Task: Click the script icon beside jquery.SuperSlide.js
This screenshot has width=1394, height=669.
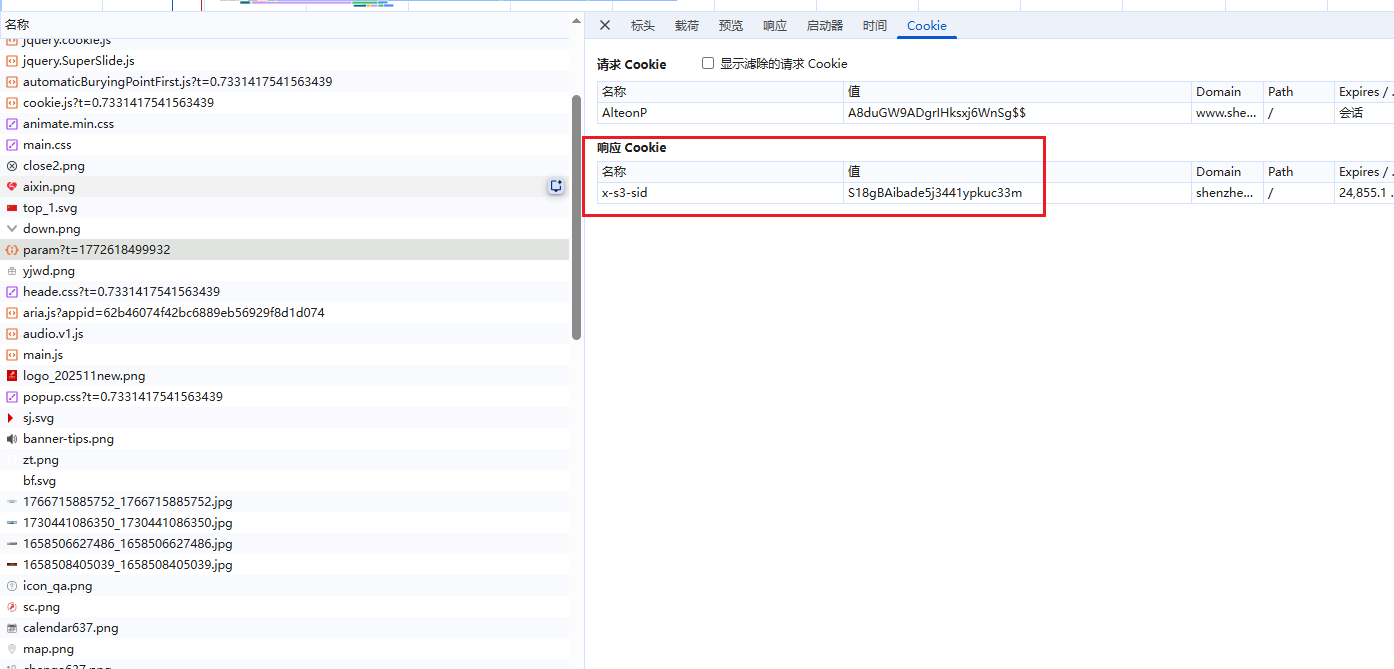Action: [x=12, y=61]
